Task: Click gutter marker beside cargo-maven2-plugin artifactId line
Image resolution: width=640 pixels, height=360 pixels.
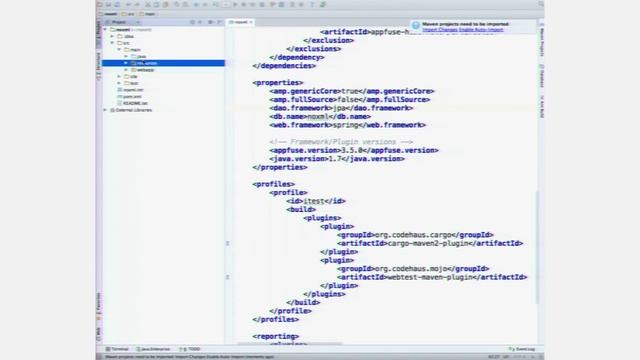Action: [x=227, y=244]
